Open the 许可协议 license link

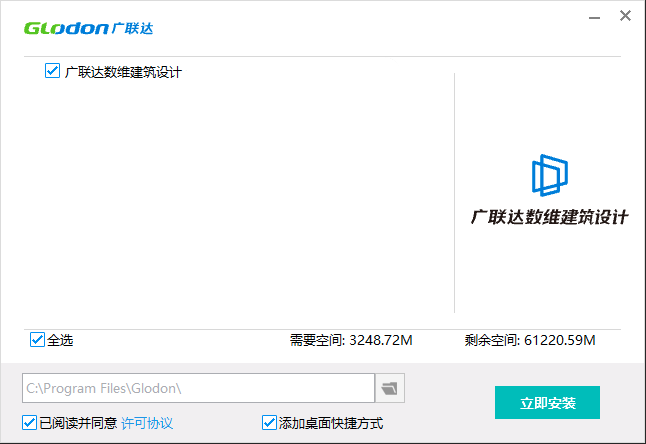(147, 423)
